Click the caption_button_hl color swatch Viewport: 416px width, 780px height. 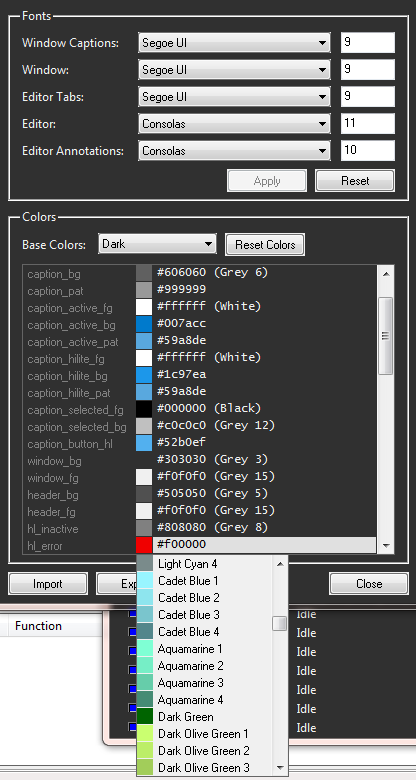coord(144,443)
